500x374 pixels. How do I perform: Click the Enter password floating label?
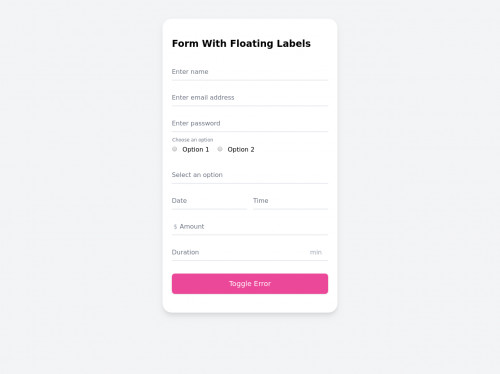tap(196, 123)
